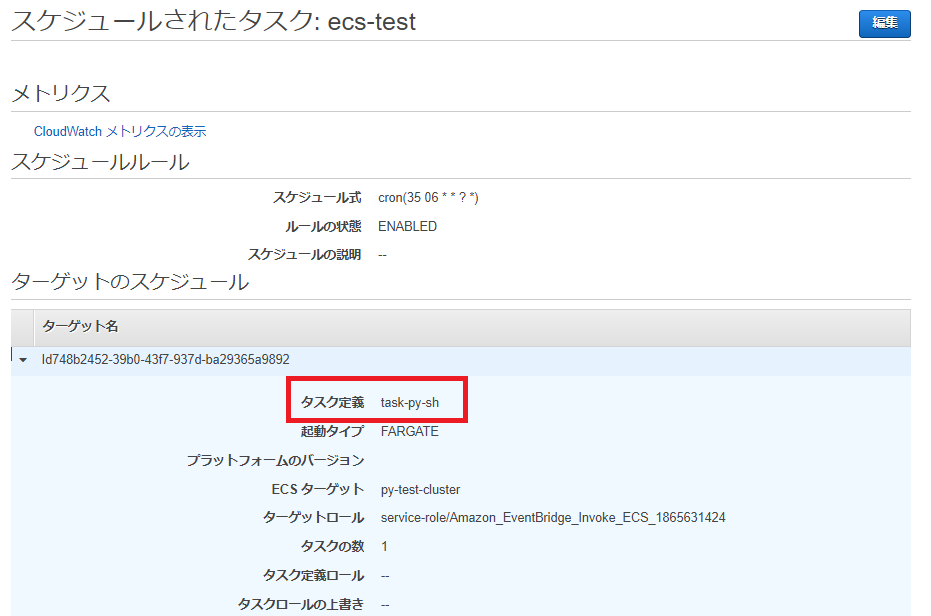Select the cron expression cron(35 06 * * ? *)
The width and height of the screenshot is (931, 616).
pyautogui.click(x=429, y=197)
